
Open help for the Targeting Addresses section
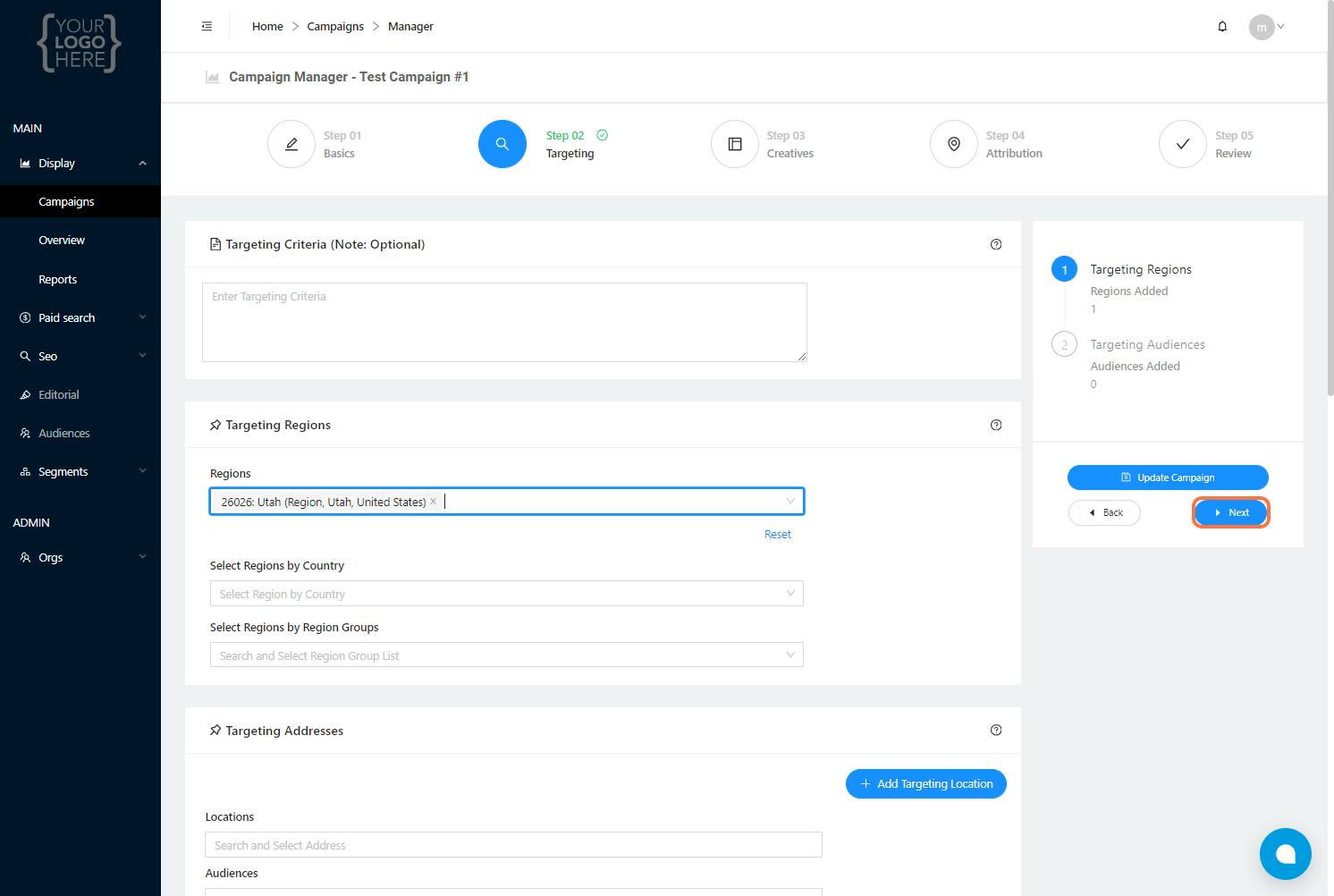[x=996, y=730]
